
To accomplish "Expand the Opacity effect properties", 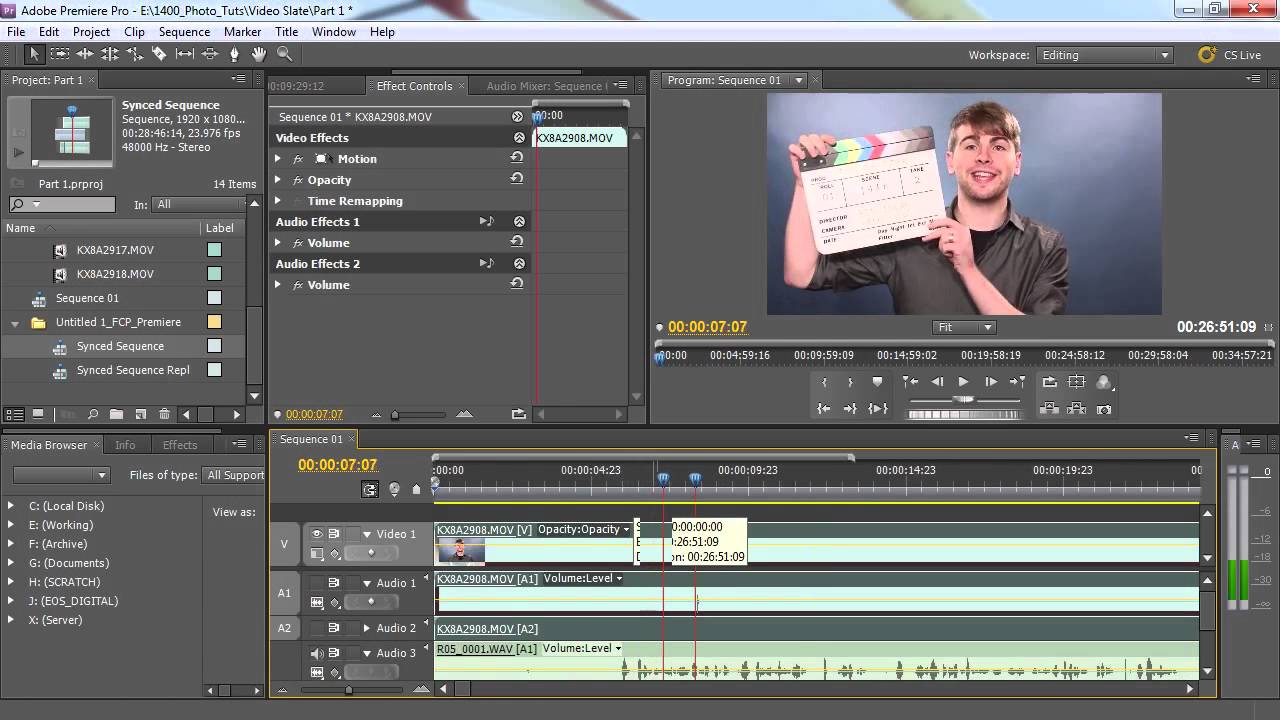I will click(278, 180).
